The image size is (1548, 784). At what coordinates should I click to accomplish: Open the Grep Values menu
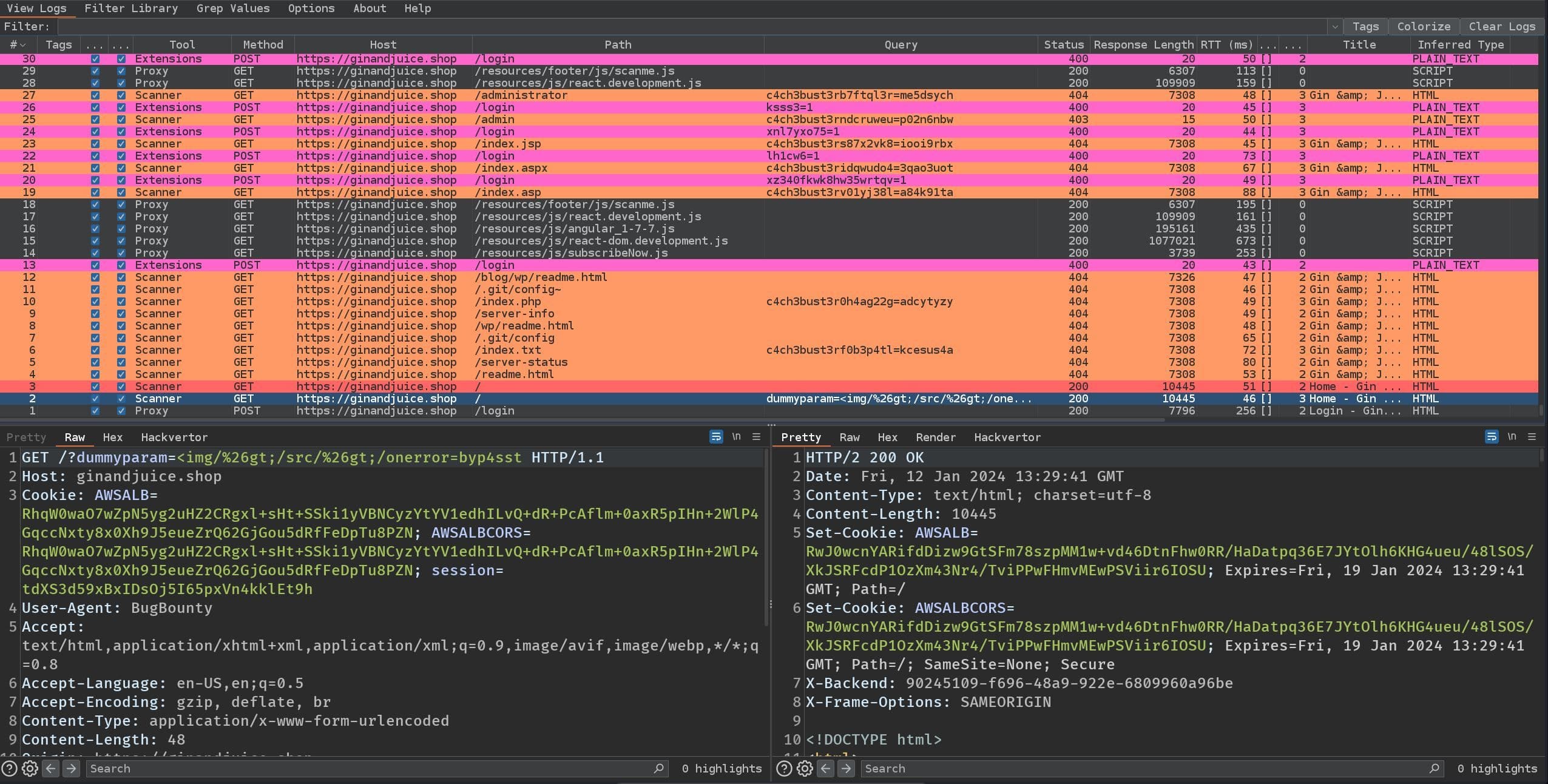coord(233,8)
